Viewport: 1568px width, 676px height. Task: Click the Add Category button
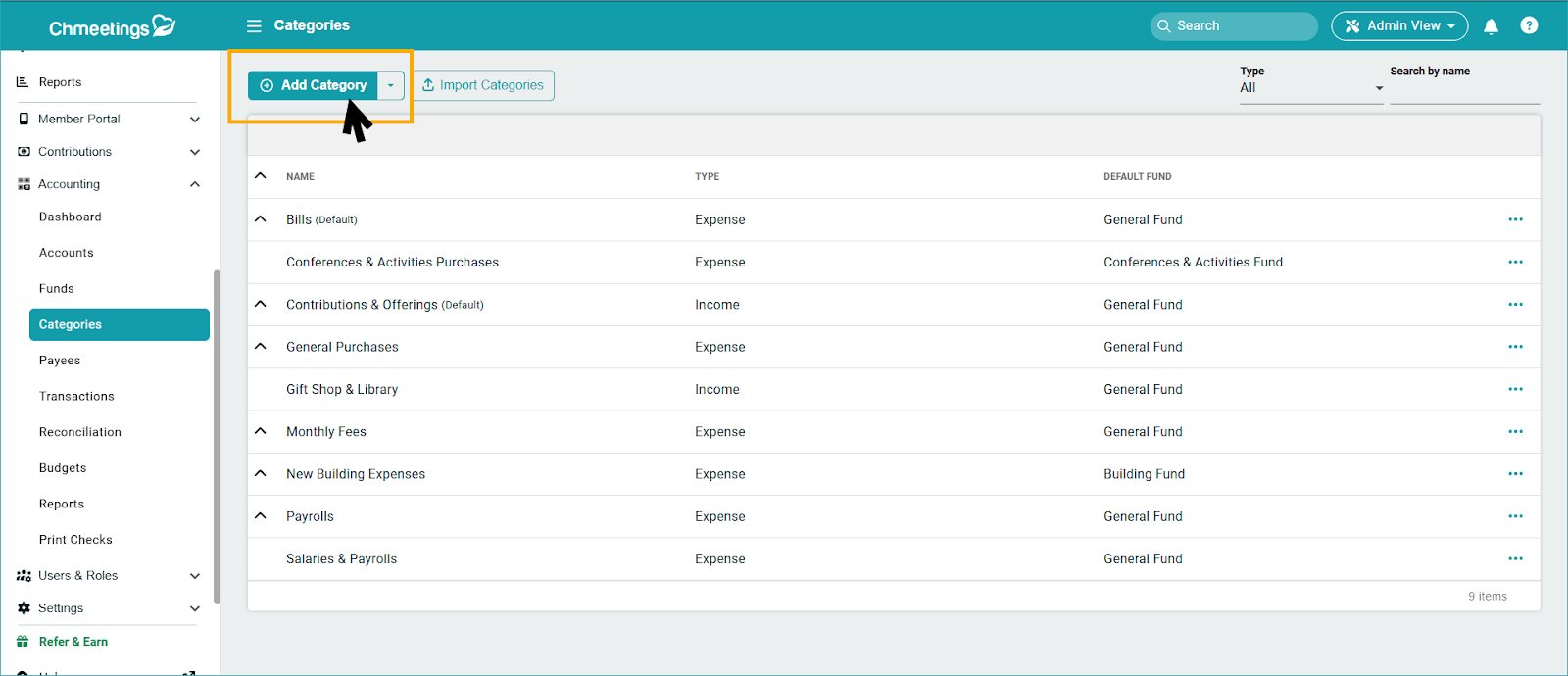(314, 85)
